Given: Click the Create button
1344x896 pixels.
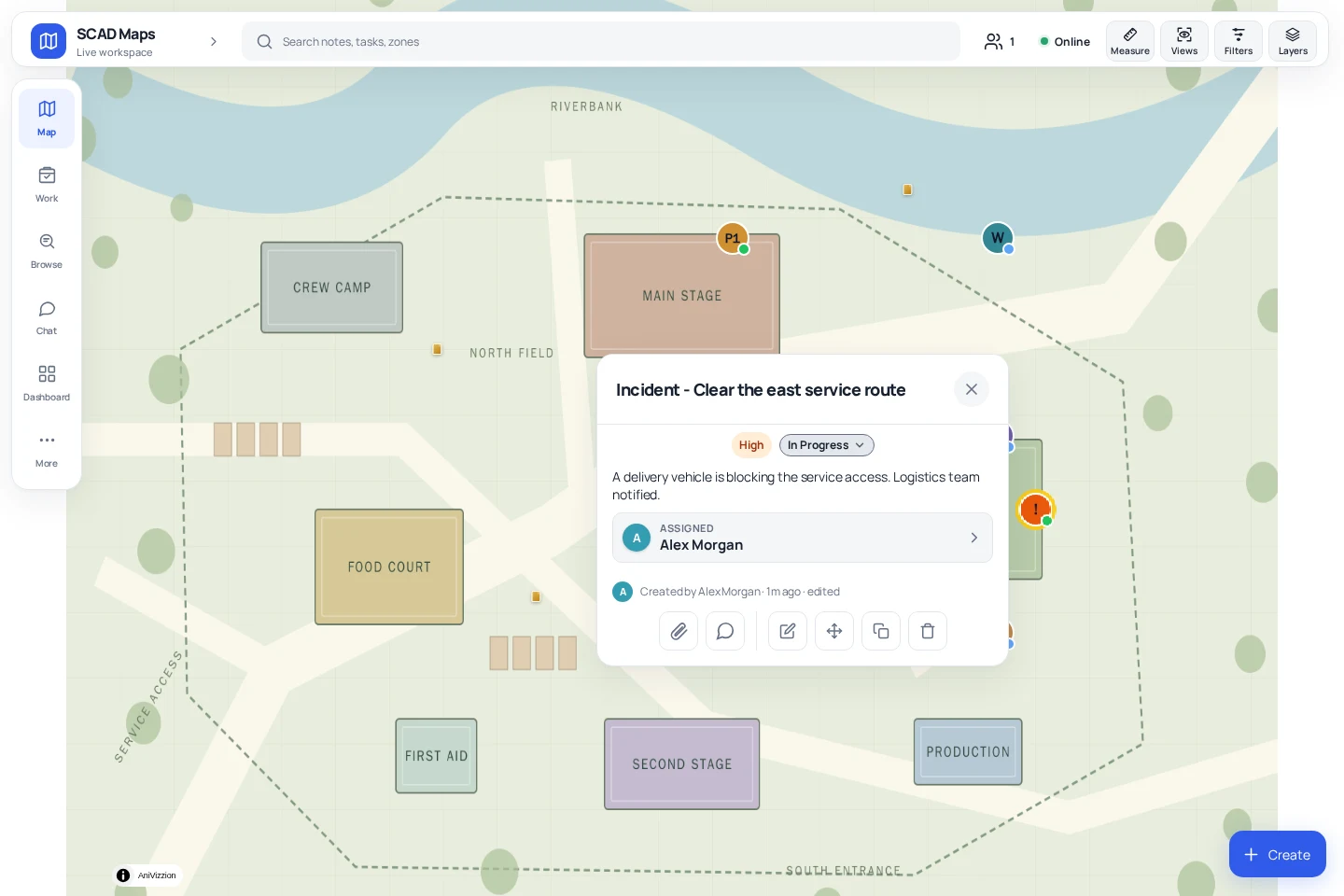Looking at the screenshot, I should pos(1278,854).
